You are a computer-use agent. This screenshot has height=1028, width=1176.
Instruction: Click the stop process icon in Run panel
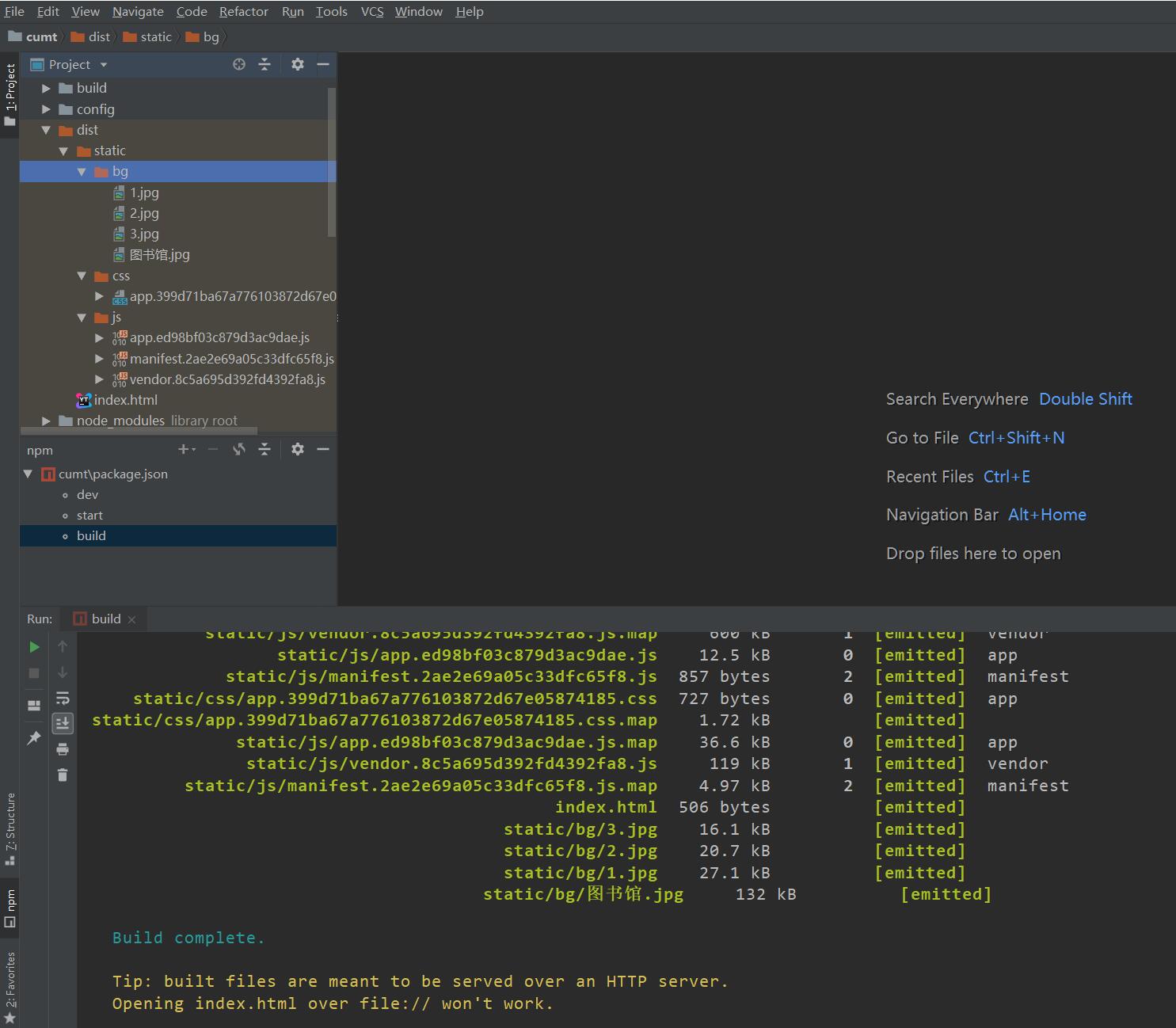(x=34, y=673)
